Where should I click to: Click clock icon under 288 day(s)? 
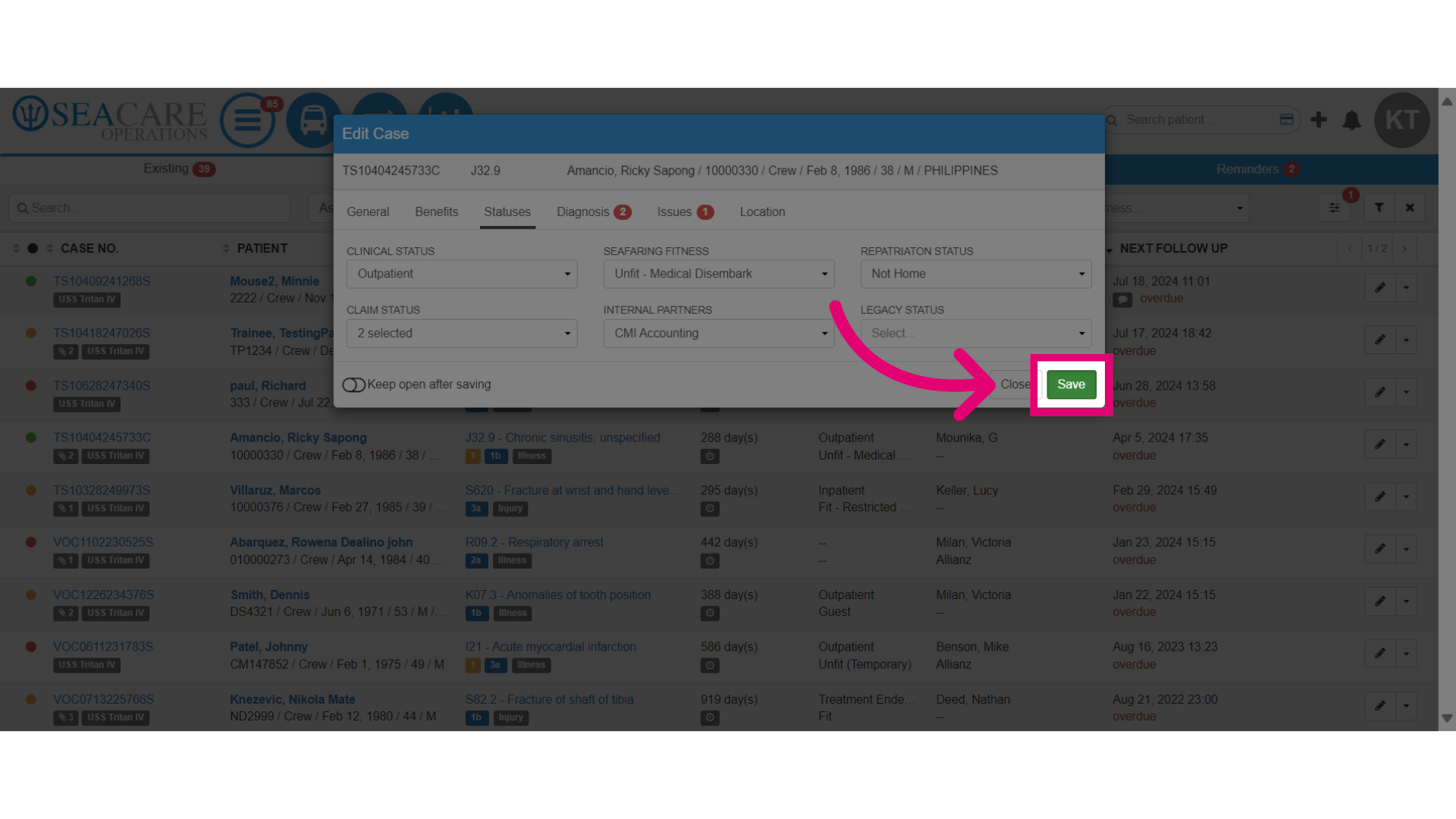click(710, 457)
